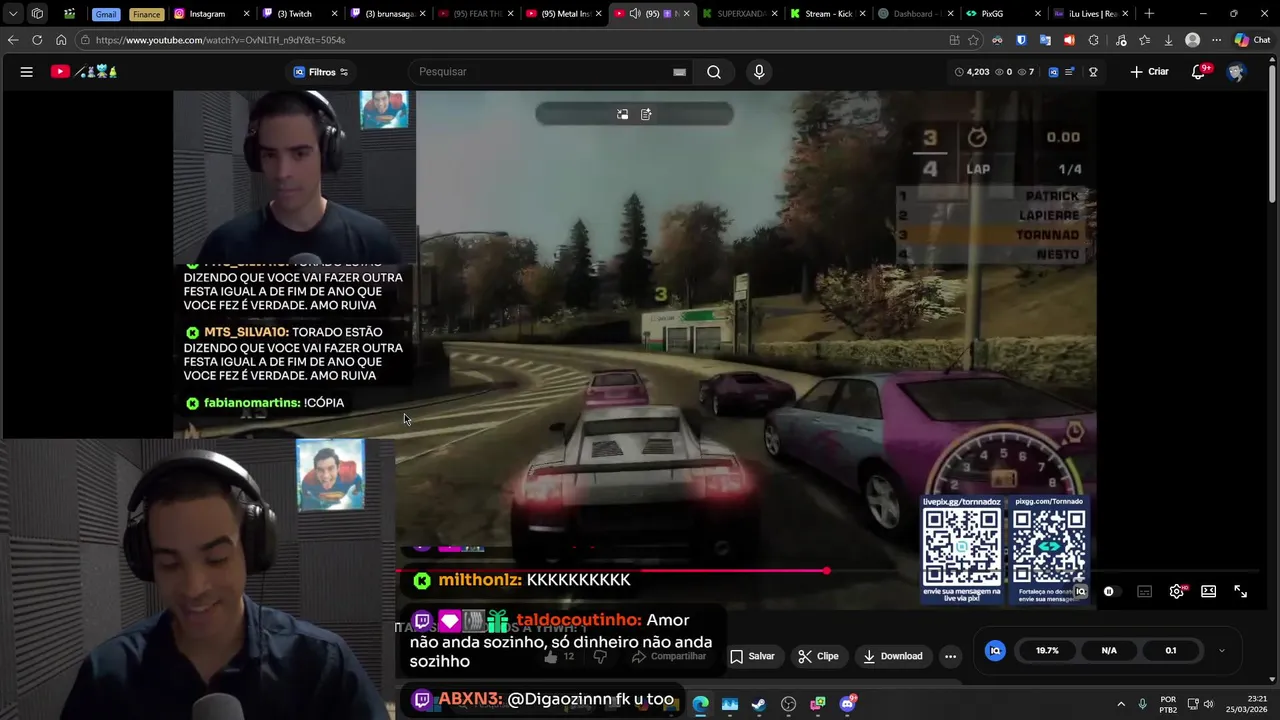Open volume control in system tray
The height and width of the screenshot is (720, 1280).
coord(1209,704)
